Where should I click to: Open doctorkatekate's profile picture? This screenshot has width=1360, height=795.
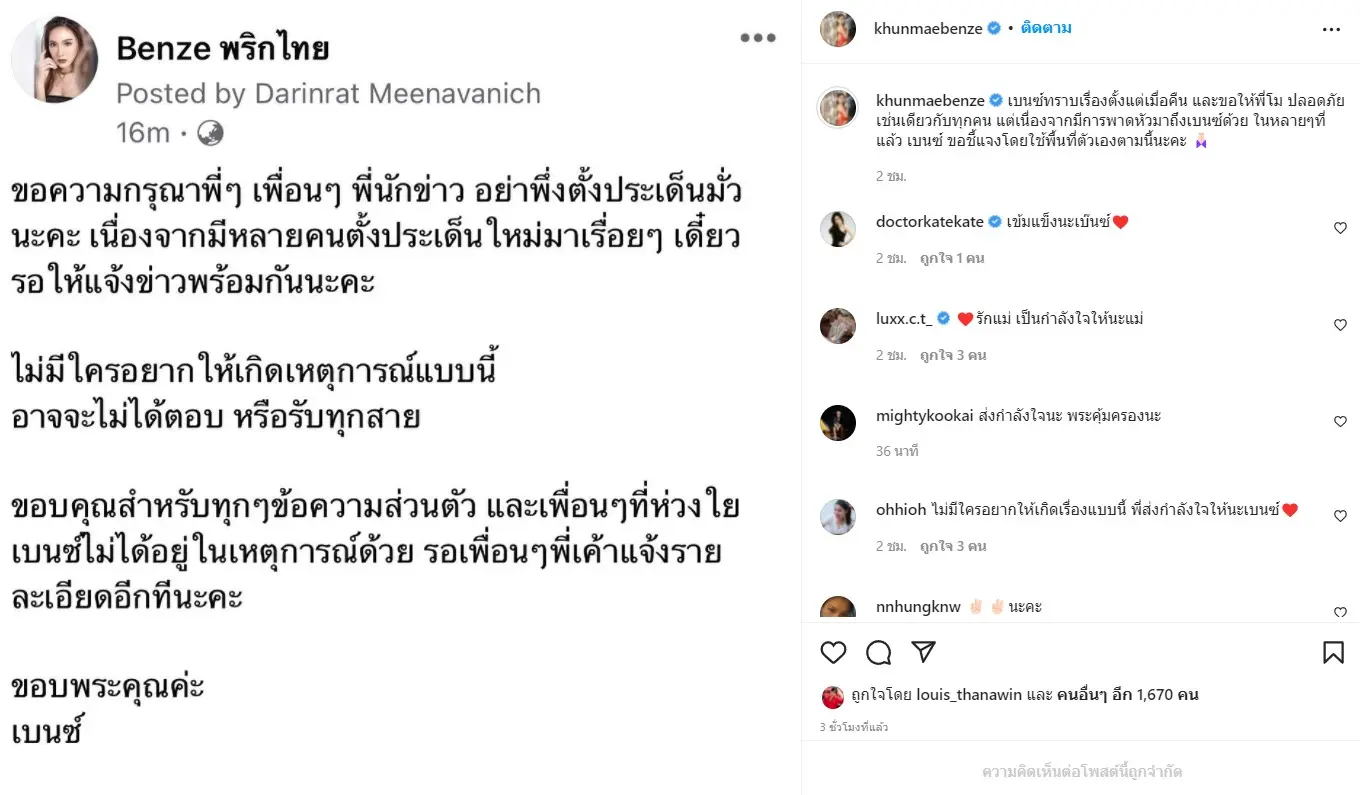click(x=838, y=229)
